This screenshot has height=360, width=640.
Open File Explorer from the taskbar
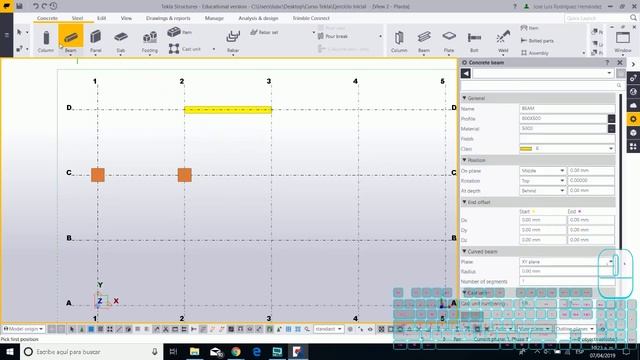point(194,351)
